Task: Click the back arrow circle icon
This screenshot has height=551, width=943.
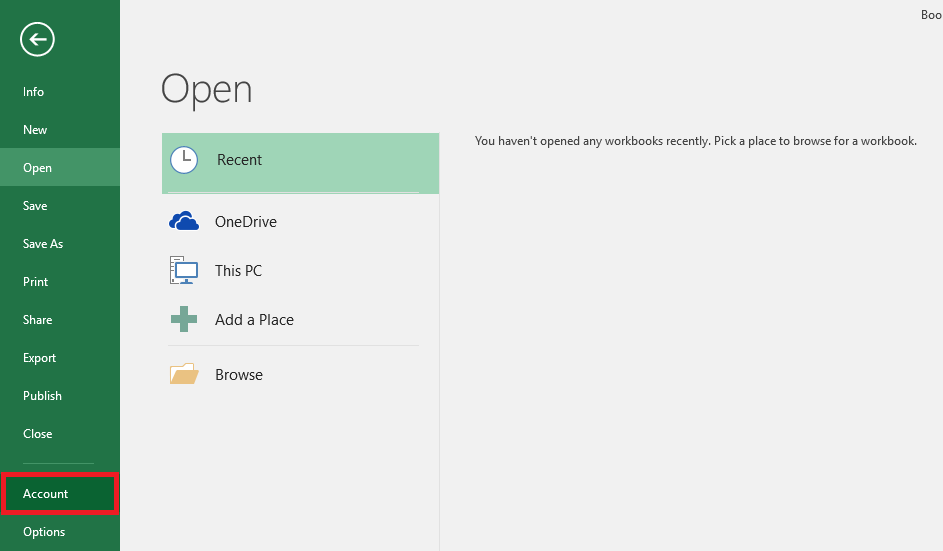Action: 37,40
